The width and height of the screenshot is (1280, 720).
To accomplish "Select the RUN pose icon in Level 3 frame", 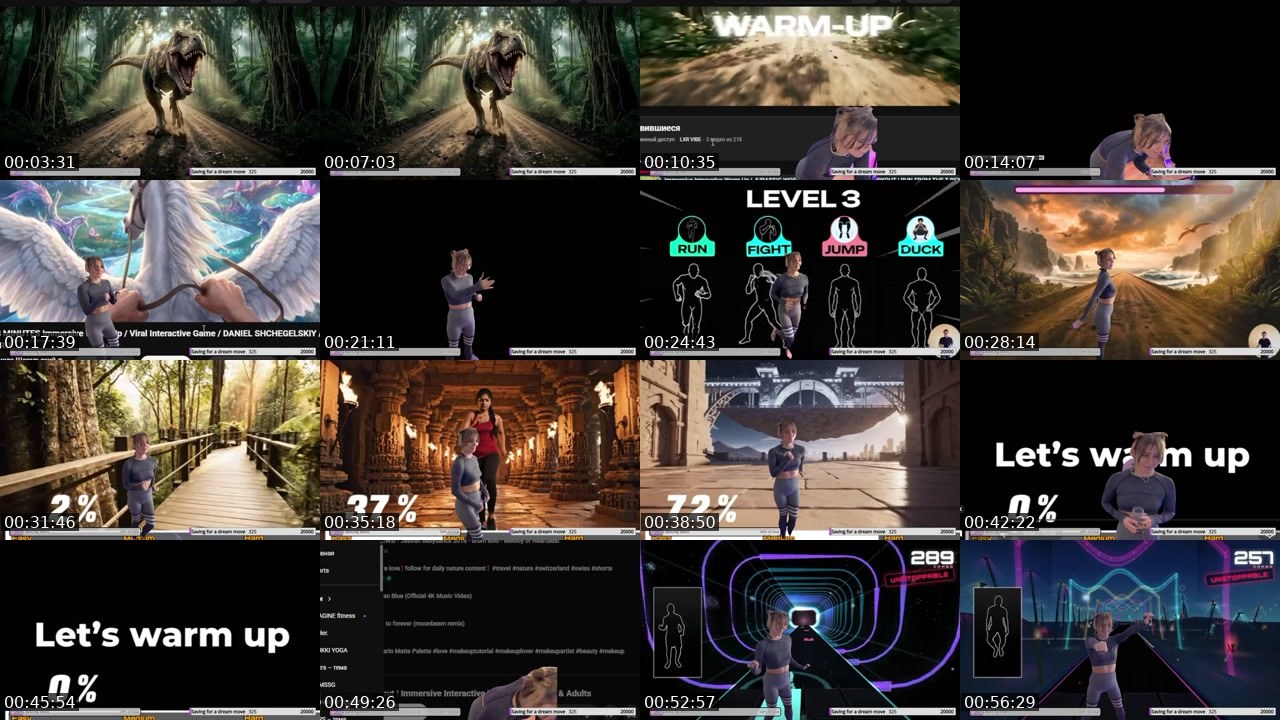I will click(692, 236).
